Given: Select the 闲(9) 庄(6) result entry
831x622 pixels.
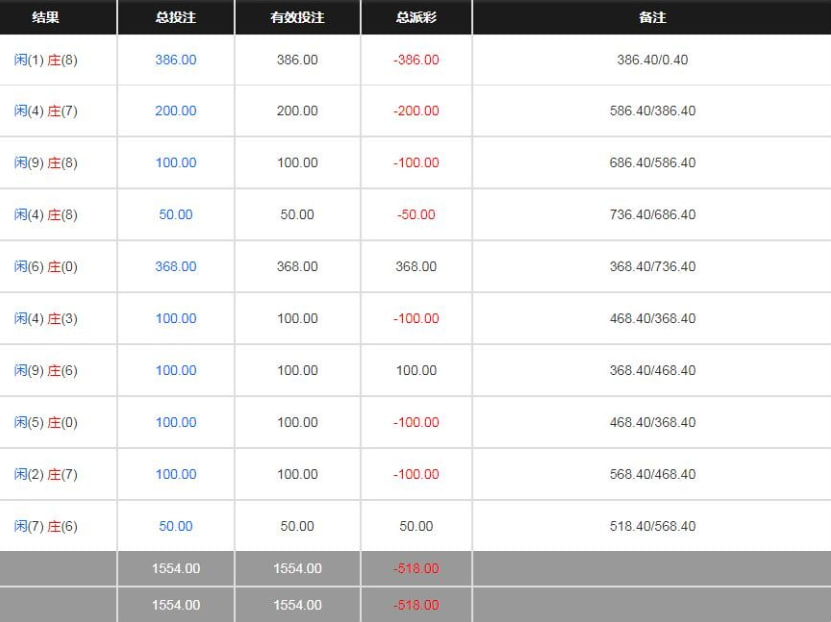Looking at the screenshot, I should click(45, 371).
